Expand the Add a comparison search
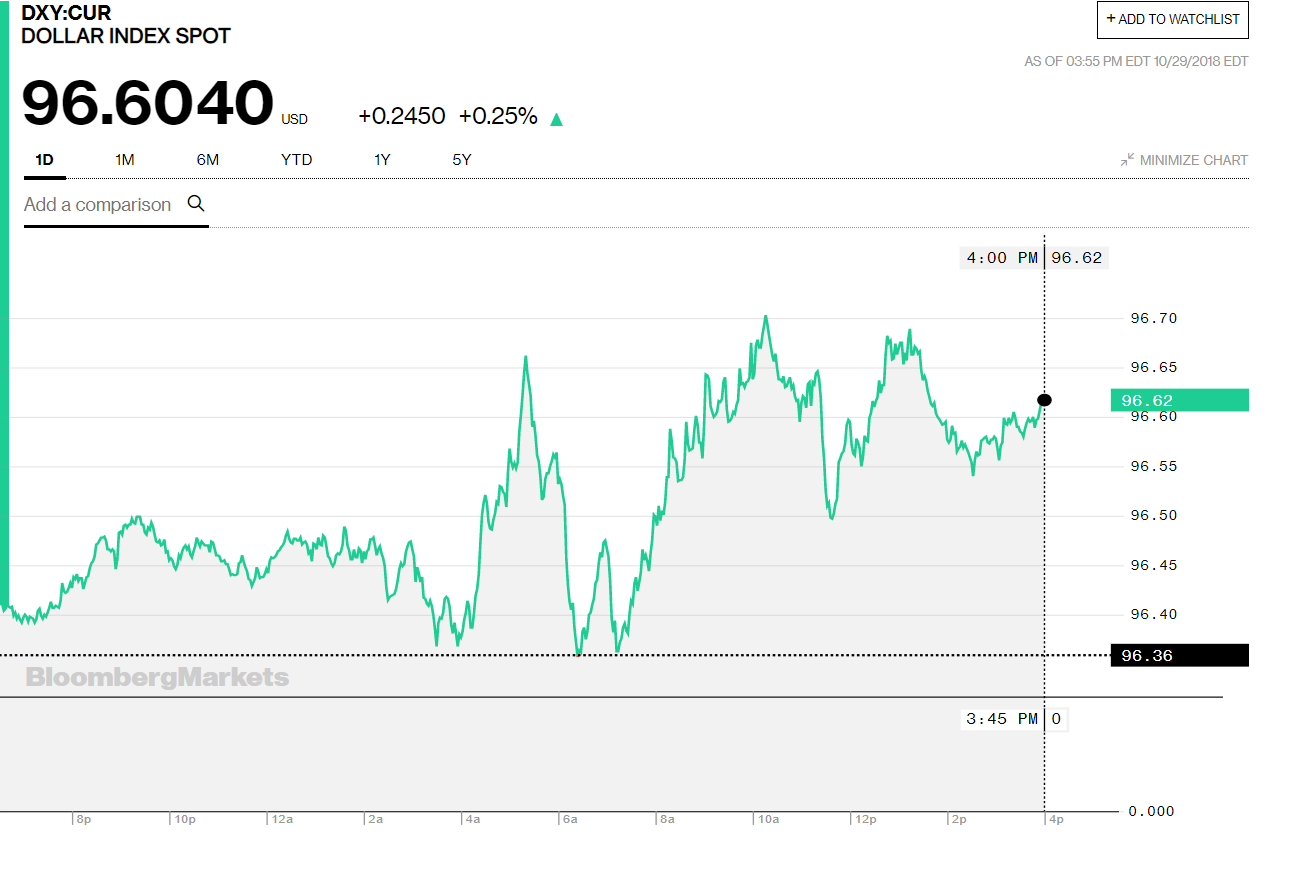The image size is (1289, 877). coord(97,204)
